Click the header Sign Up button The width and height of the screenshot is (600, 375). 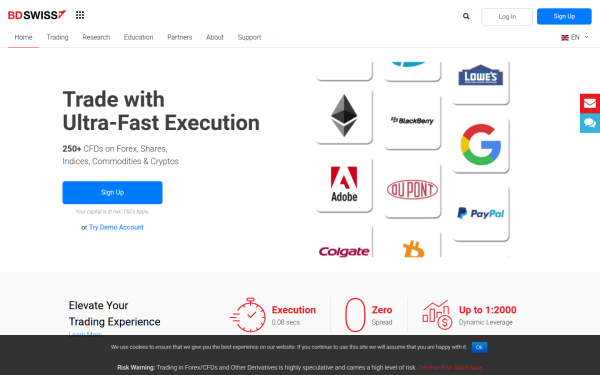(x=564, y=16)
